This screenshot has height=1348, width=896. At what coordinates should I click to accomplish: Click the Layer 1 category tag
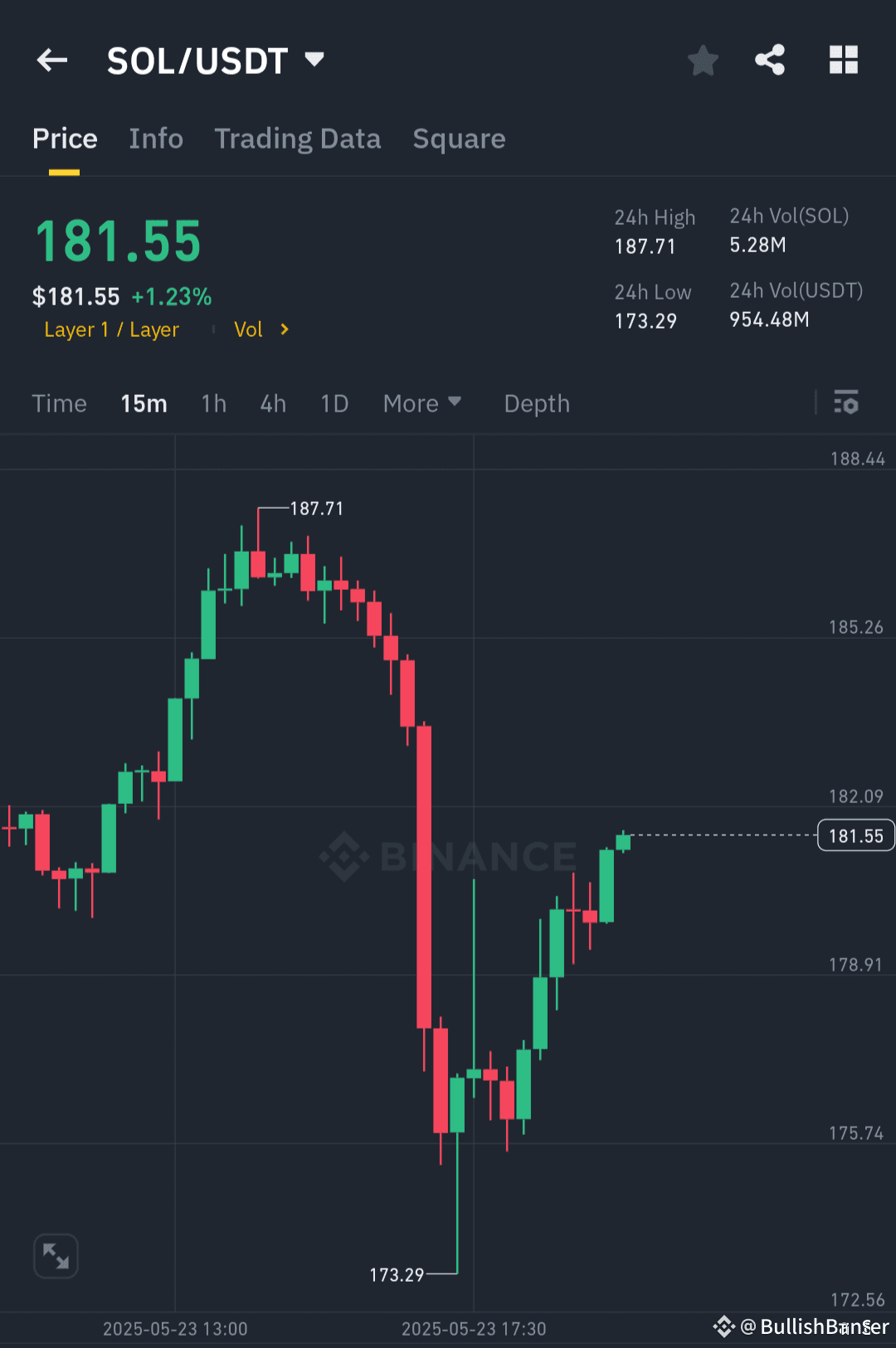point(111,329)
